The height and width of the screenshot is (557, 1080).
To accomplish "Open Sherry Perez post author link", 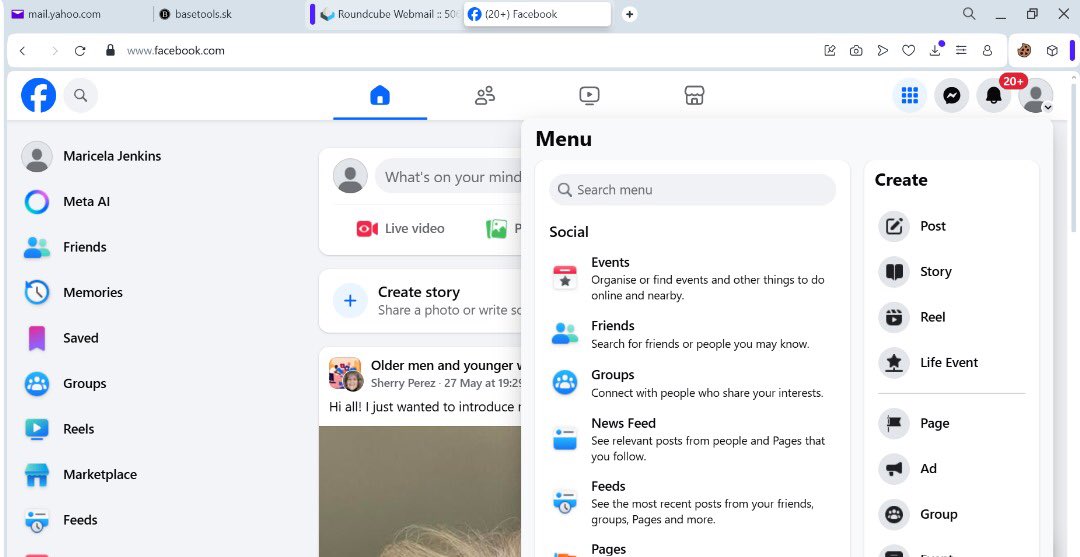I will pyautogui.click(x=403, y=383).
